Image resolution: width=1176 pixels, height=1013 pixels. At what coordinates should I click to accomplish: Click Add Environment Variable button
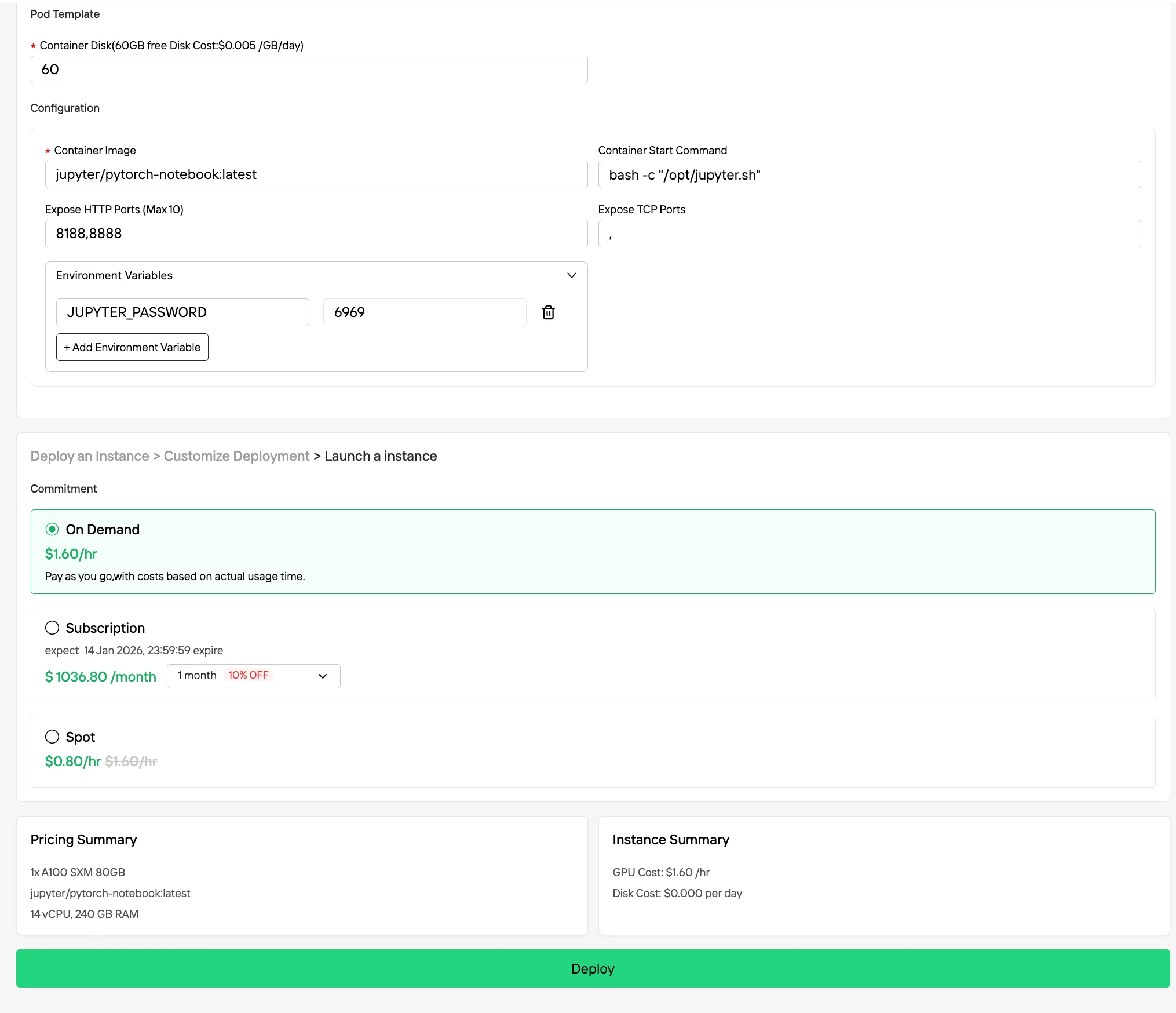pyautogui.click(x=132, y=347)
